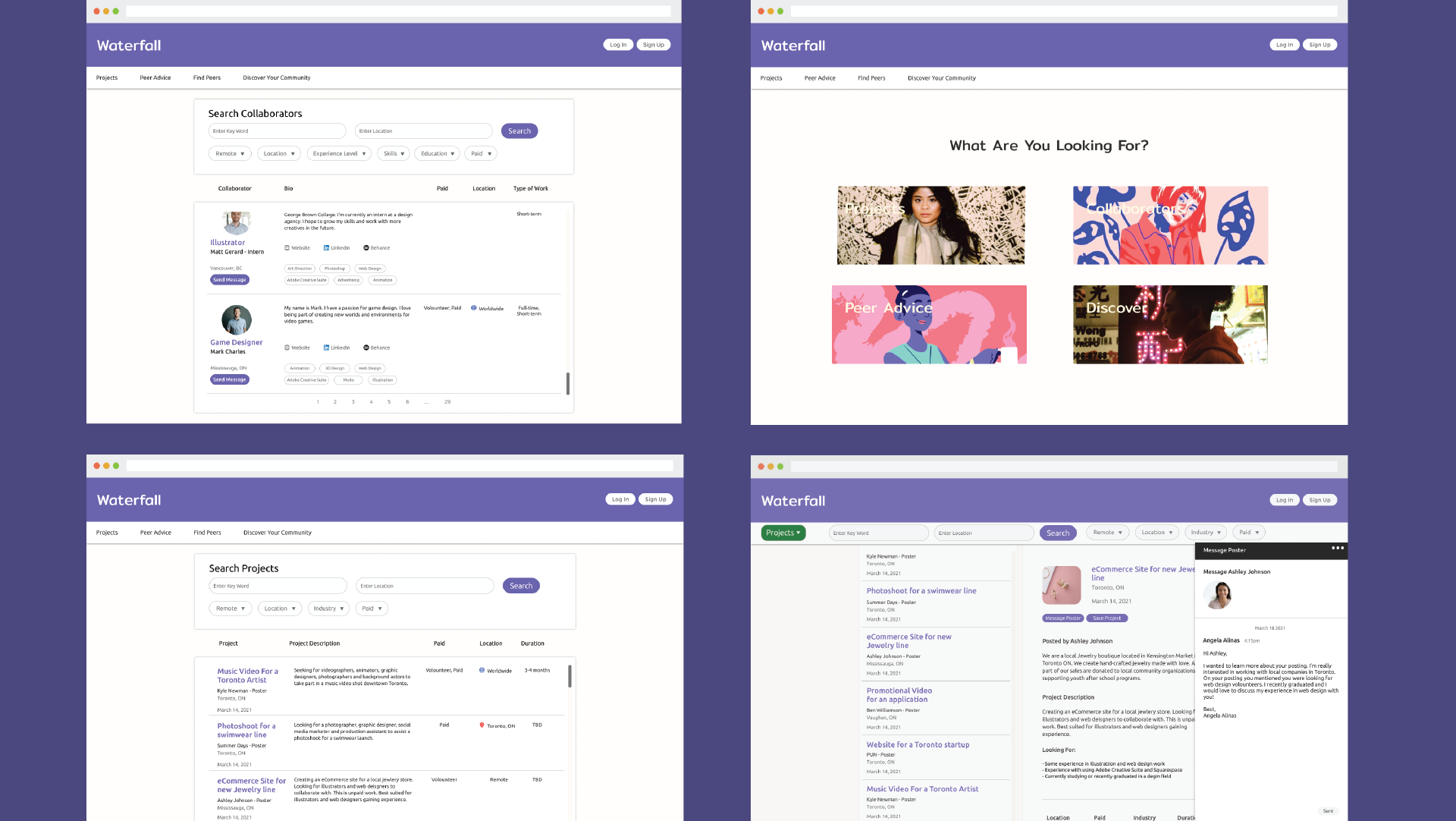
Task: Select Art Direction skill tag for Matt Gerard
Action: 300,269
